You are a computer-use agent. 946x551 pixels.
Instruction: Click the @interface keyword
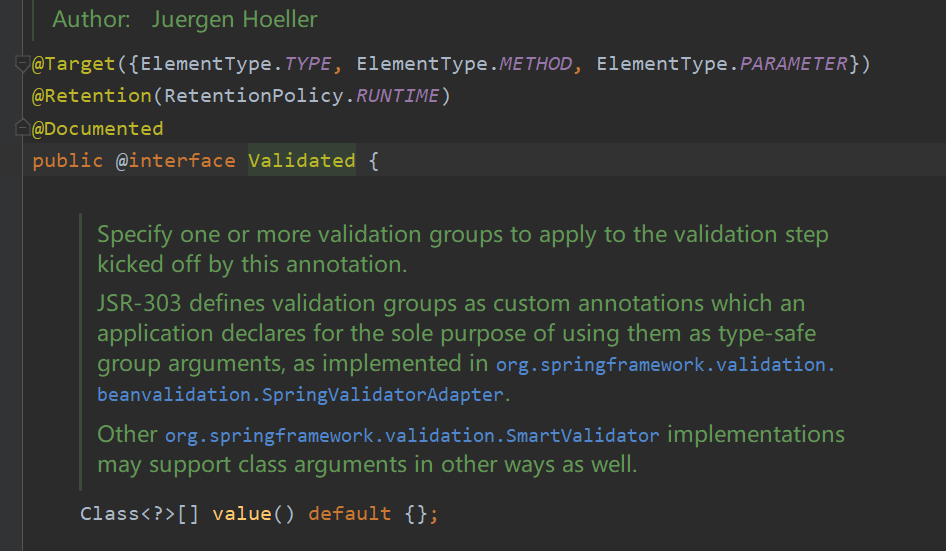[176, 160]
